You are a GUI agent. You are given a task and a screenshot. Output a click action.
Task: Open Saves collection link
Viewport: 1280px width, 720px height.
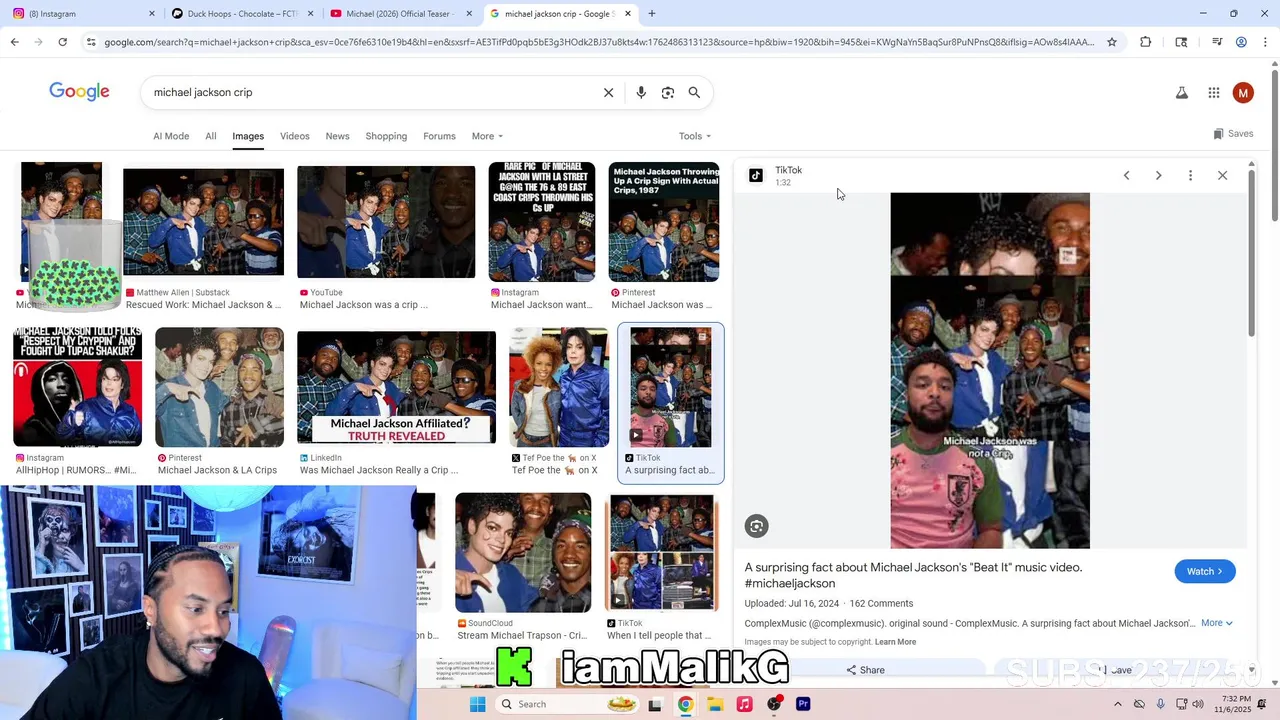click(x=1233, y=134)
